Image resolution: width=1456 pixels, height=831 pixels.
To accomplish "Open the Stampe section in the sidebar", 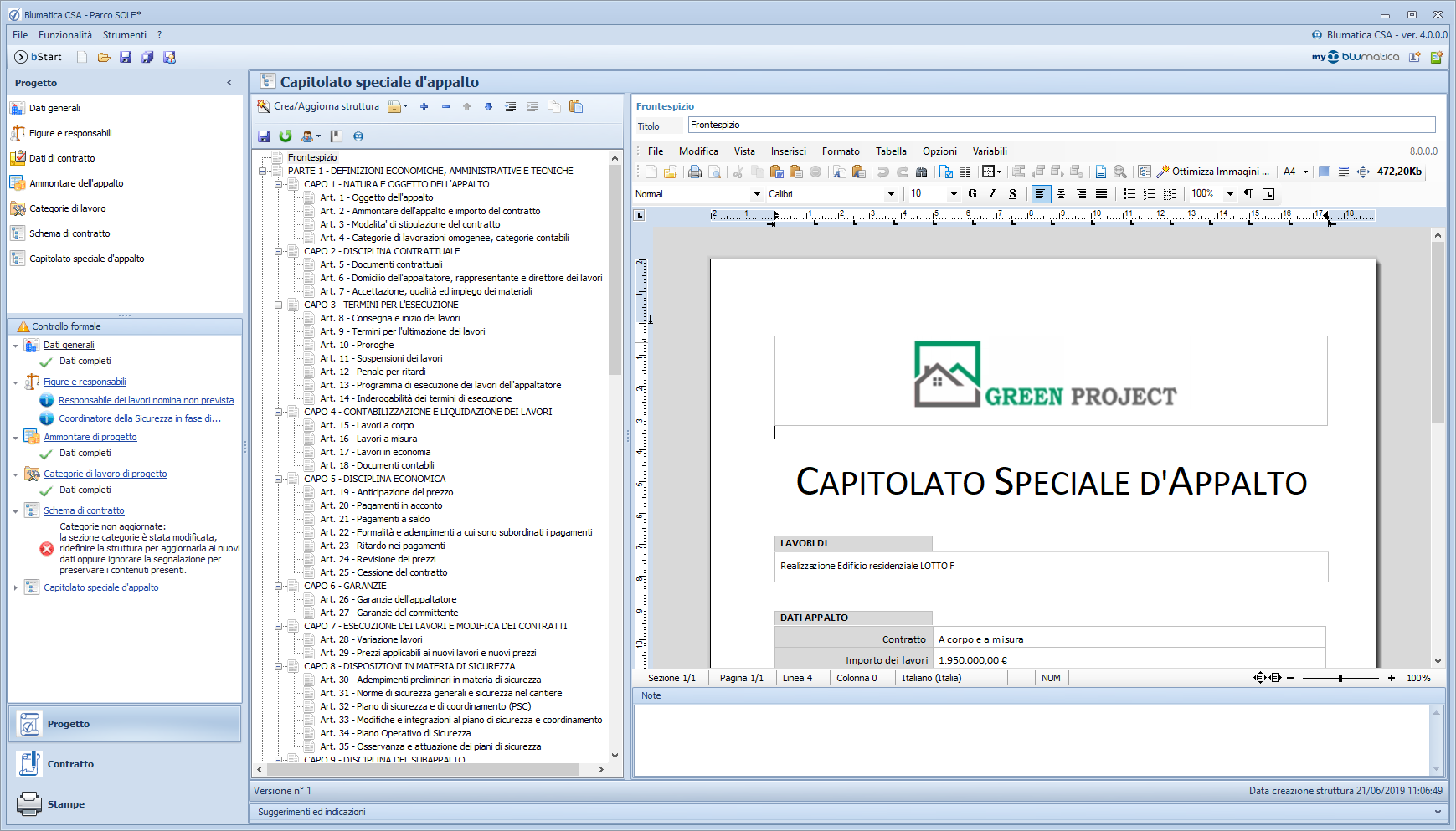I will pyautogui.click(x=65, y=804).
